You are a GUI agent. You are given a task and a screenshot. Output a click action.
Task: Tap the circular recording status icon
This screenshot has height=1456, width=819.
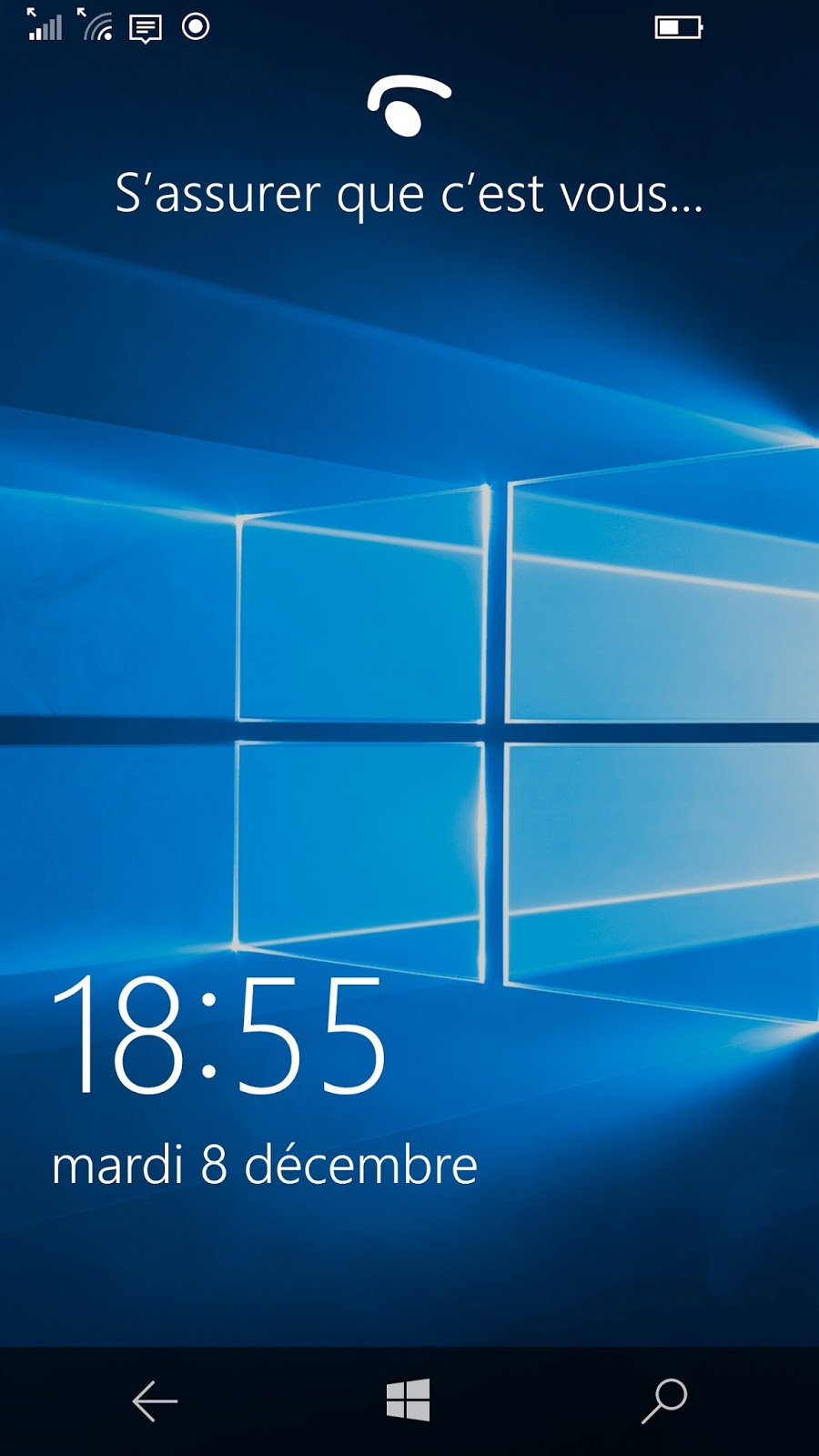[x=196, y=27]
